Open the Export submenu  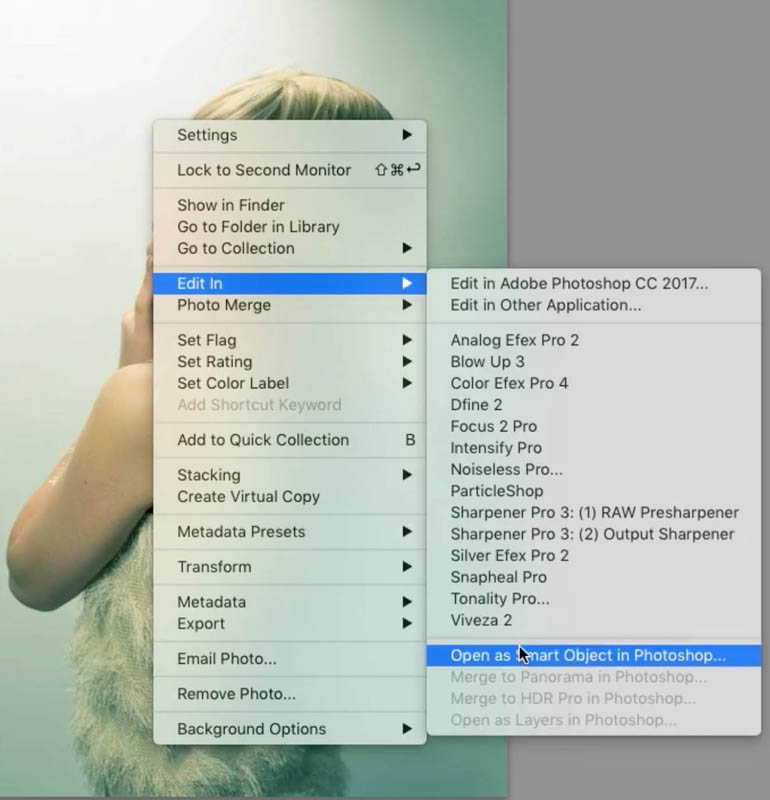[x=289, y=623]
